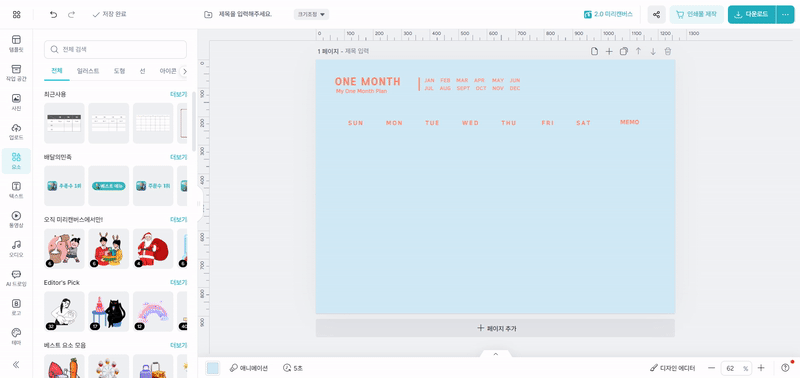
Task: Zoom in with the plus icon
Action: point(761,368)
